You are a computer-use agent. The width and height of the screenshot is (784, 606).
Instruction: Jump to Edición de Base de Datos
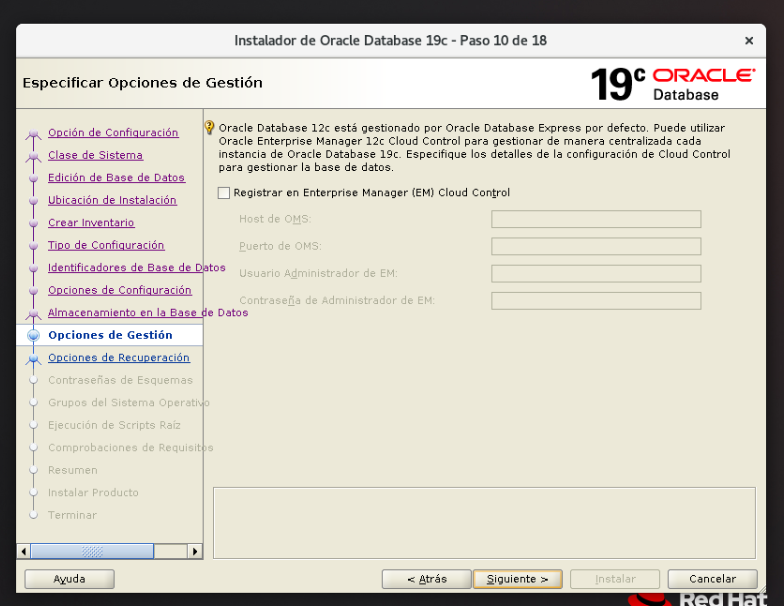pyautogui.click(x=116, y=178)
